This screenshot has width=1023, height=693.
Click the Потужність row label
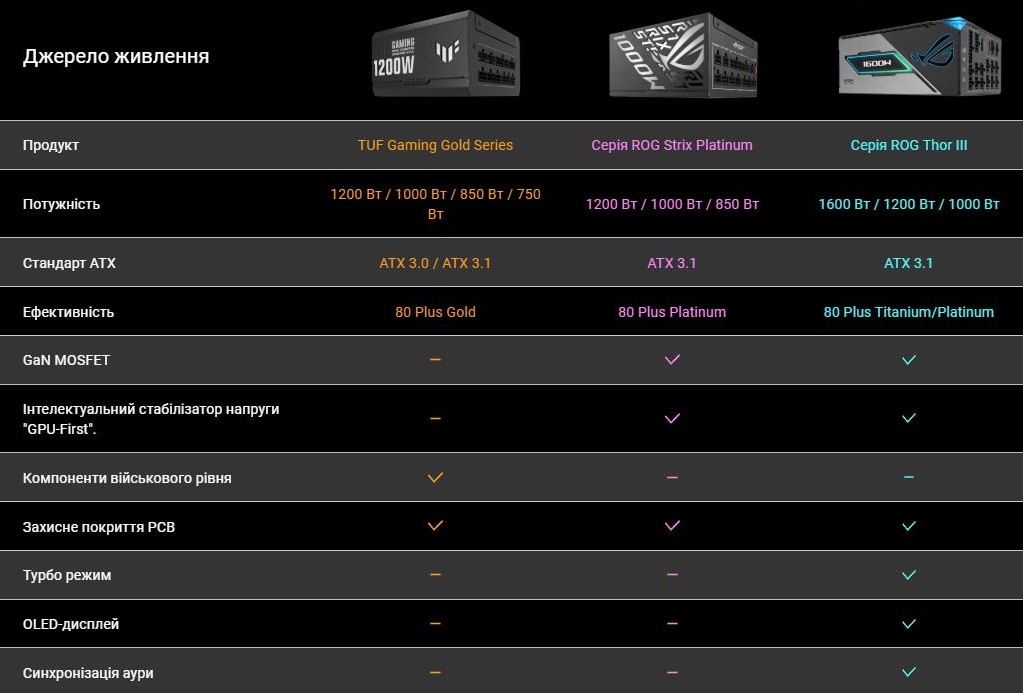point(61,204)
